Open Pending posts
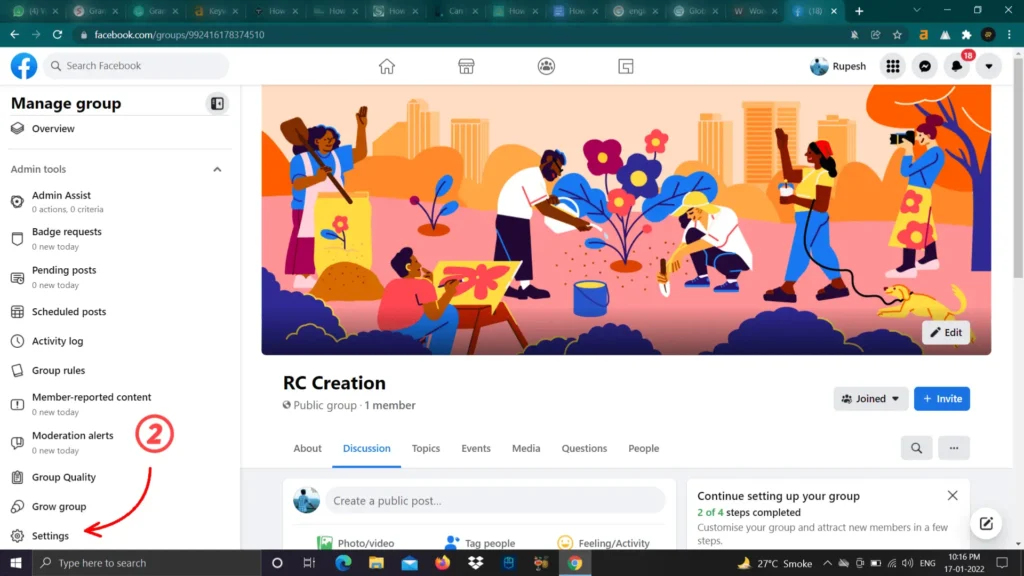The height and width of the screenshot is (576, 1024). tap(64, 277)
